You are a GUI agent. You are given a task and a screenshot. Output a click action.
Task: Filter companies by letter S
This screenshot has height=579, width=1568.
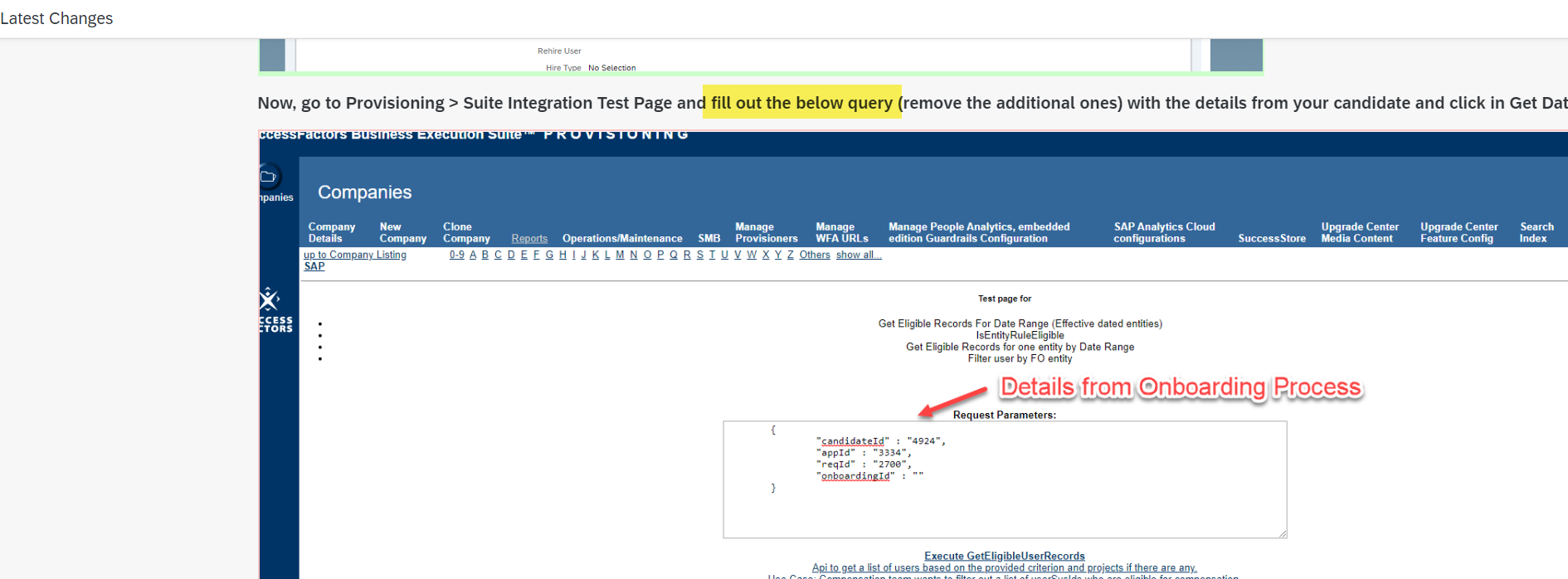700,255
